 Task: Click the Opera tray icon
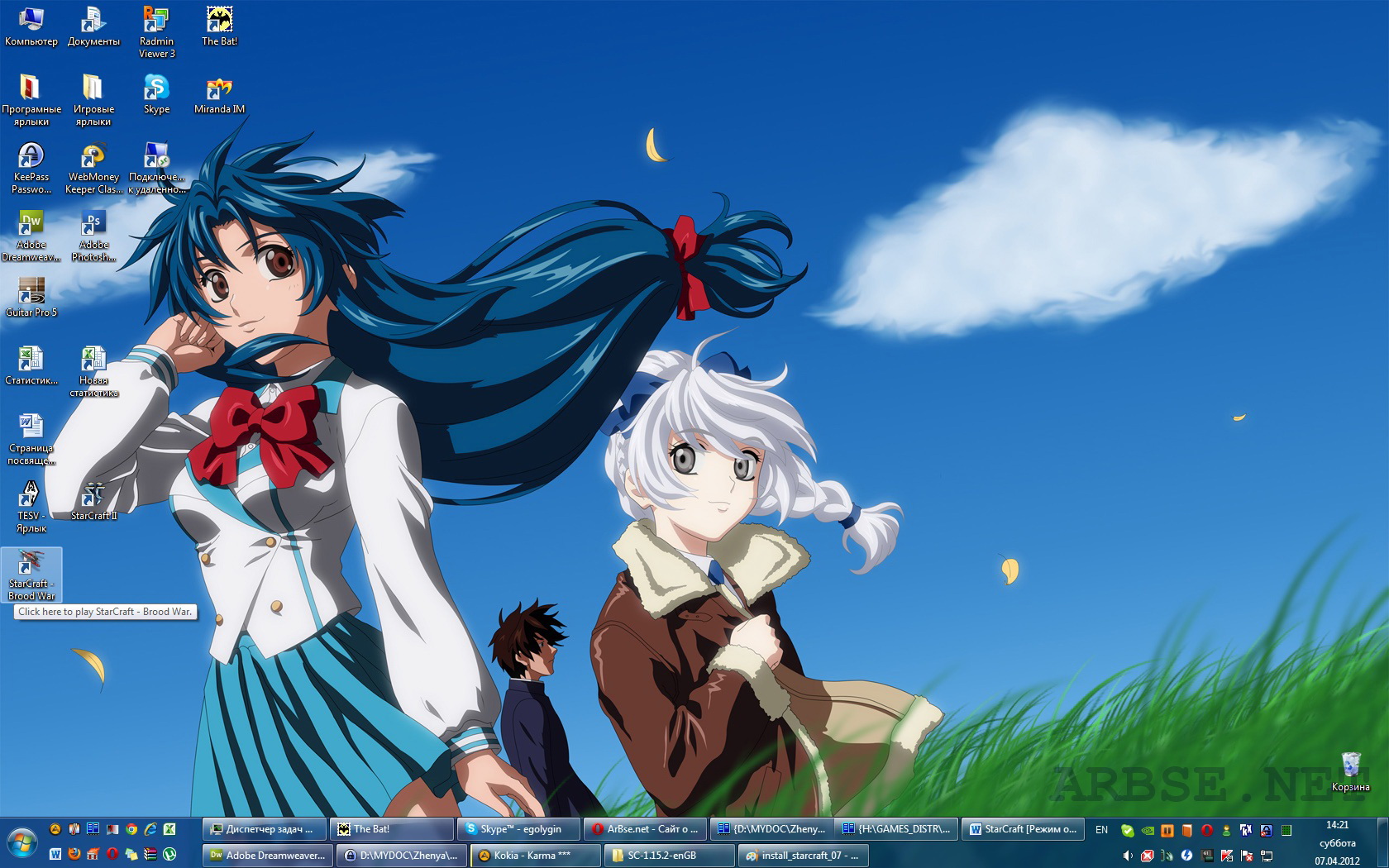click(x=1207, y=830)
